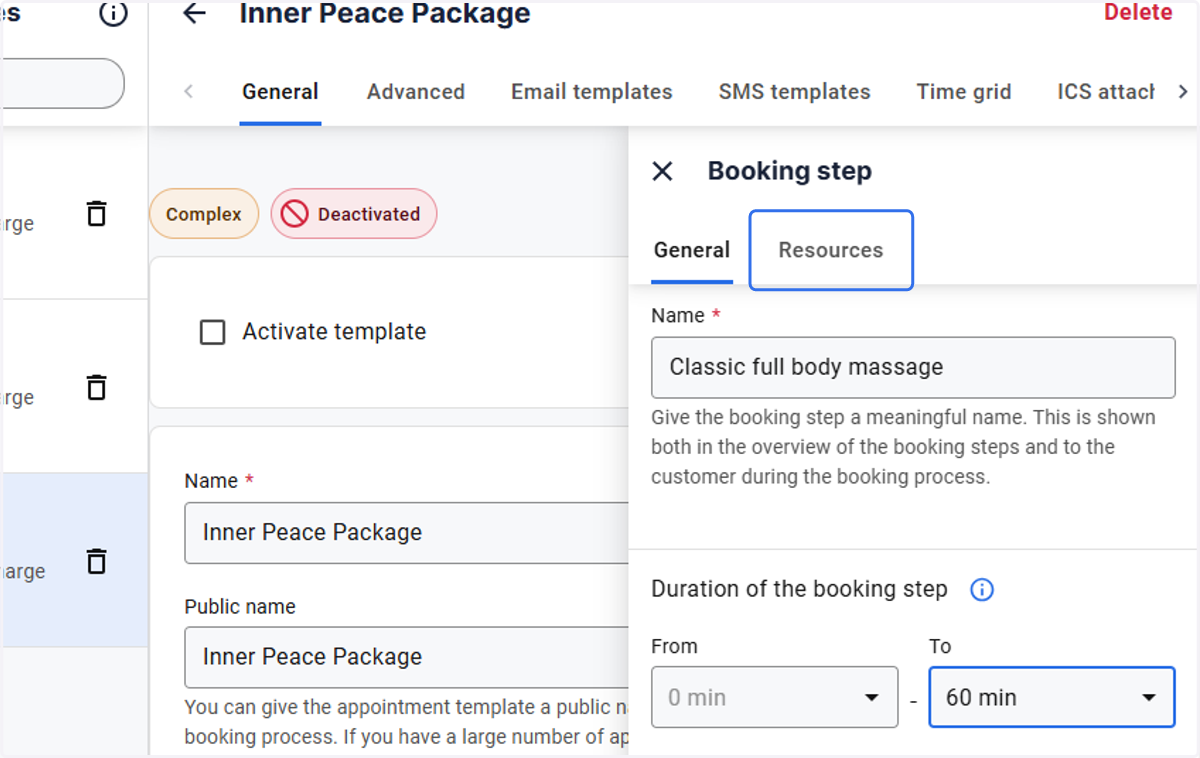
Task: Open the Time grid tab
Action: click(964, 92)
